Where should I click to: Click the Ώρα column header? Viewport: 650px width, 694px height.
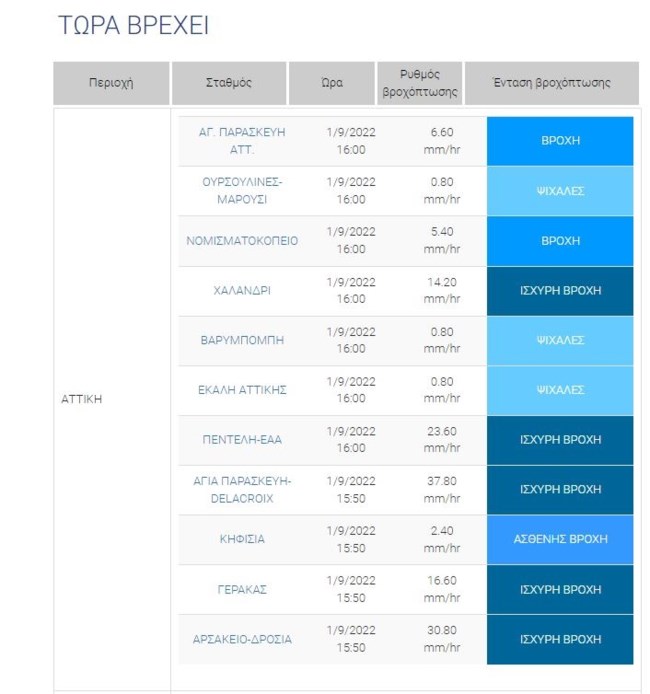[332, 83]
